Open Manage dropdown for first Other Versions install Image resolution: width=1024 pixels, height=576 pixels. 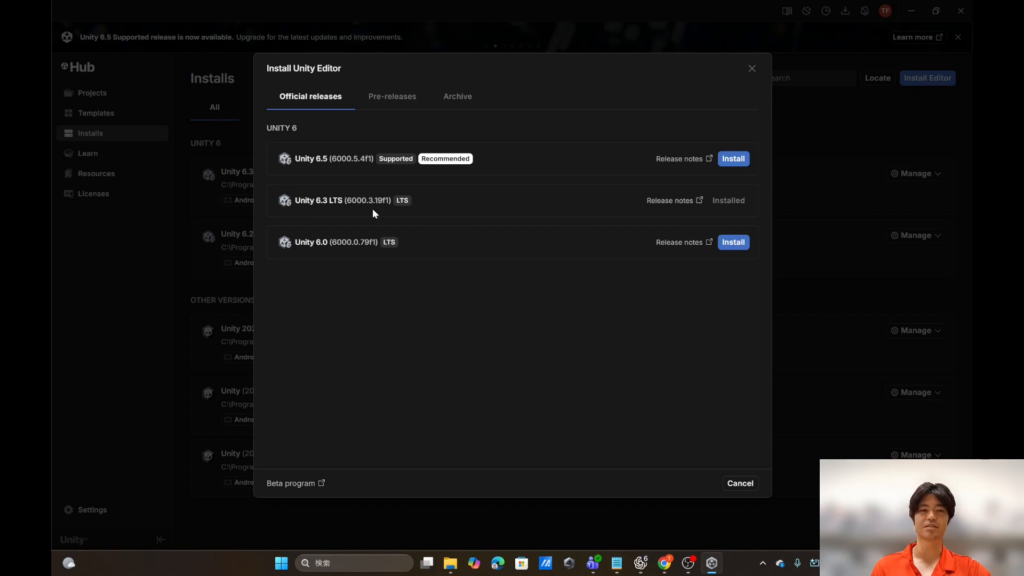pyautogui.click(x=916, y=330)
